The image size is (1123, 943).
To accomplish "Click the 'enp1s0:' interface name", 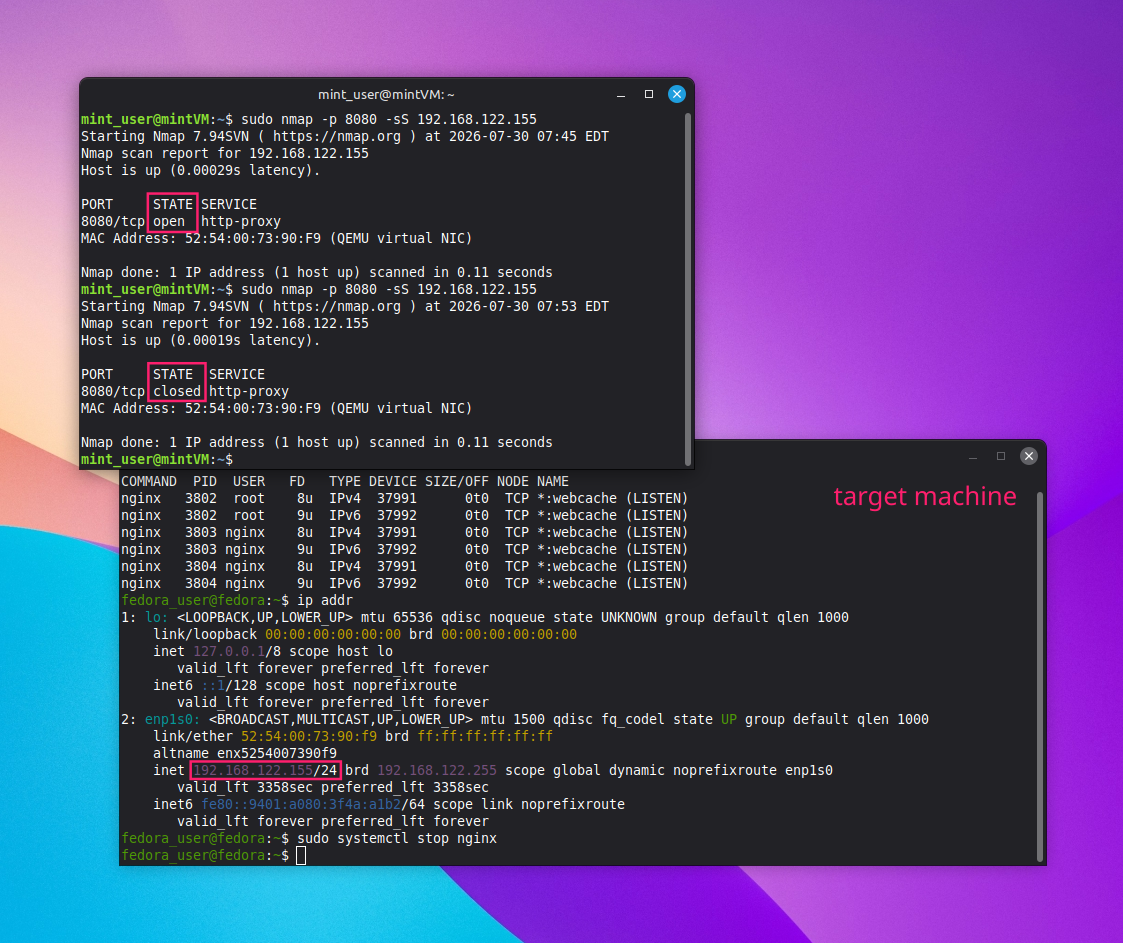I will coord(173,720).
